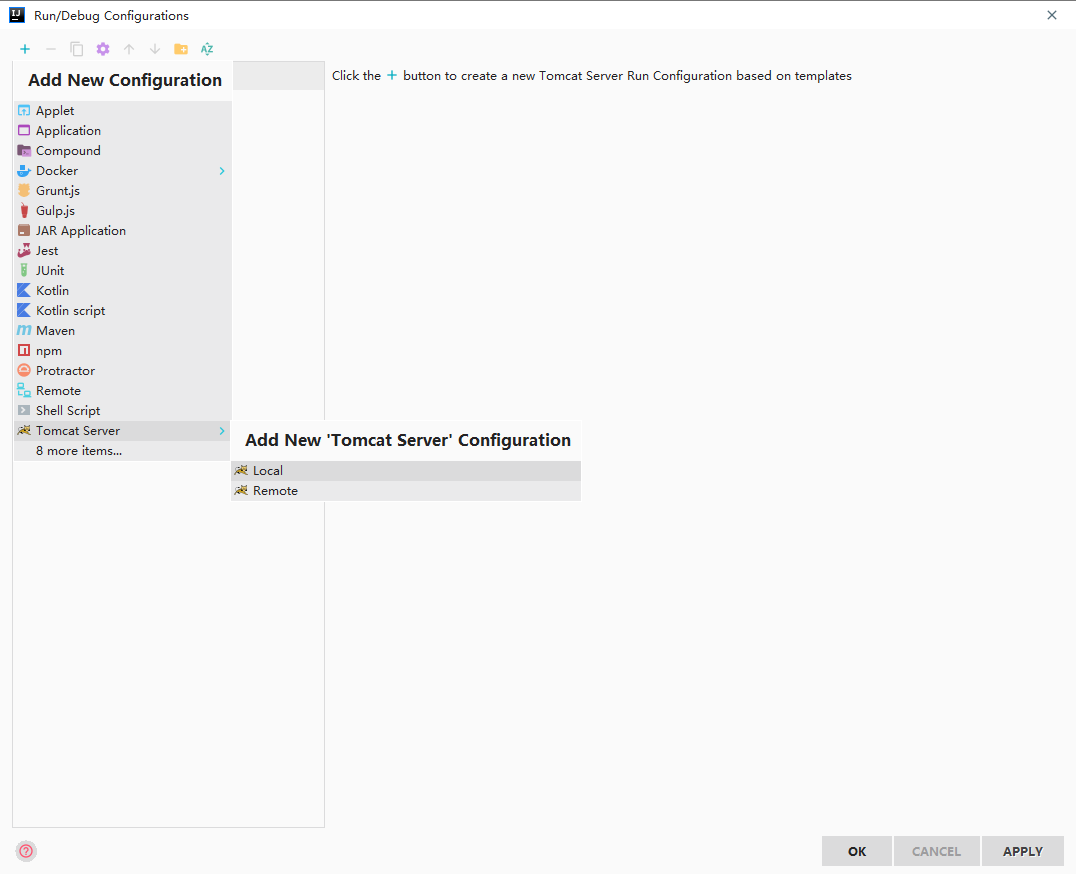This screenshot has width=1076, height=874.
Task: Choose the Maven configuration type
Action: click(122, 331)
